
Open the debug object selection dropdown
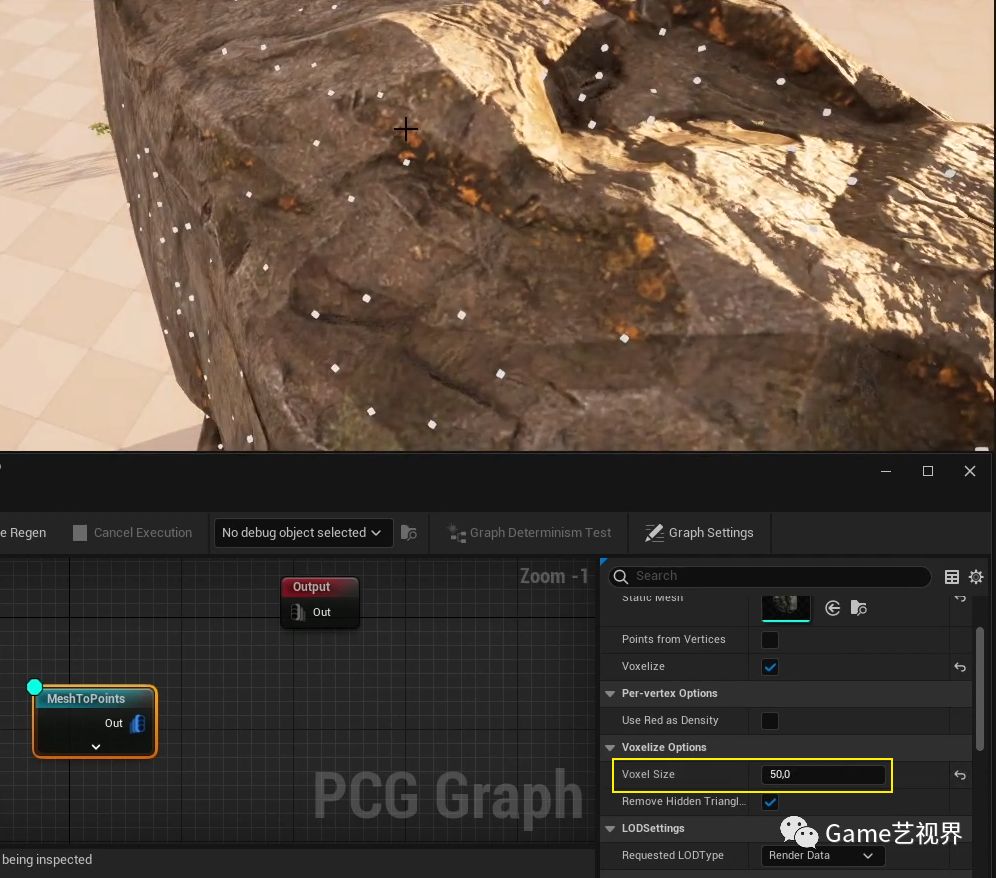point(302,533)
